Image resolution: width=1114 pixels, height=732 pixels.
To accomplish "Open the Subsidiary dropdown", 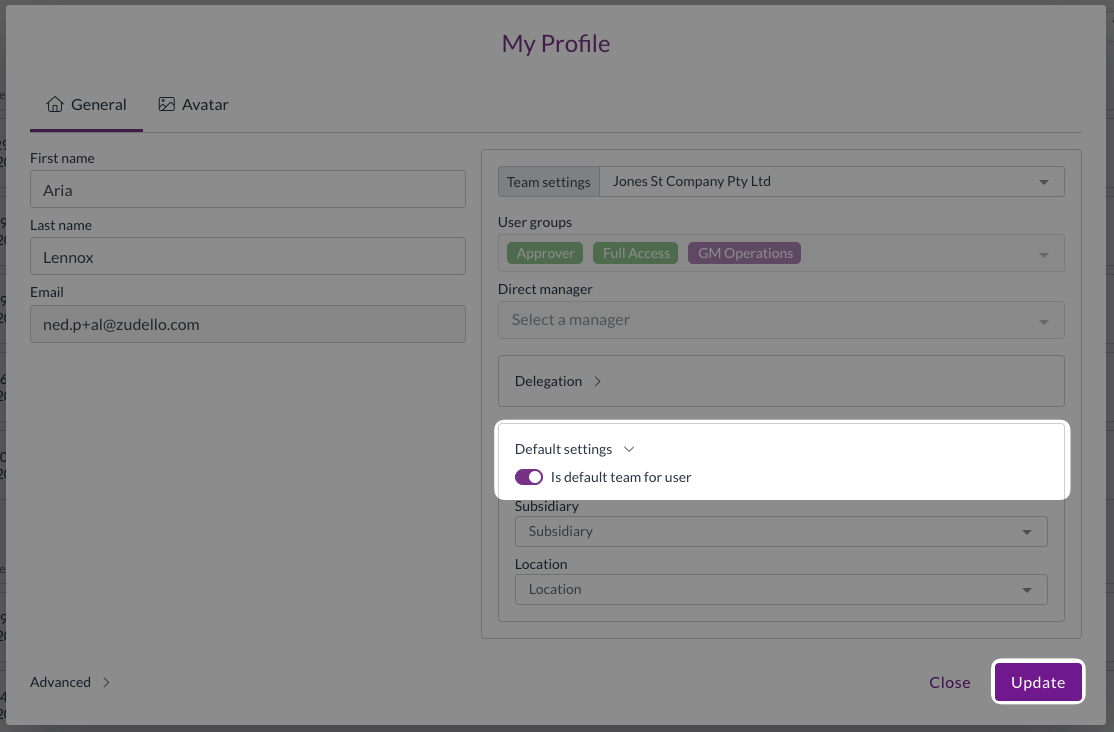I will (780, 531).
